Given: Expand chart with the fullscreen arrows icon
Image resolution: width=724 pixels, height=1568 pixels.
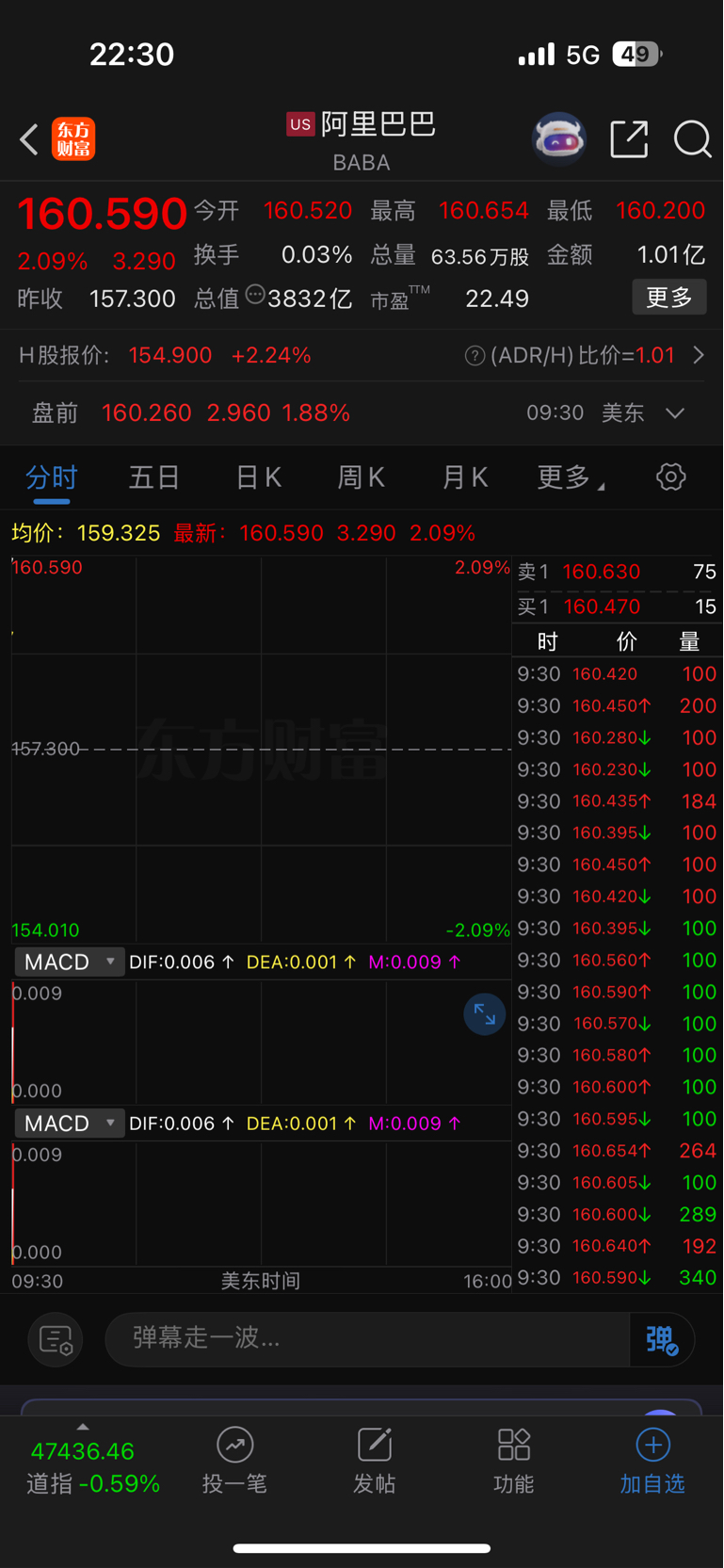Looking at the screenshot, I should coord(485,1014).
